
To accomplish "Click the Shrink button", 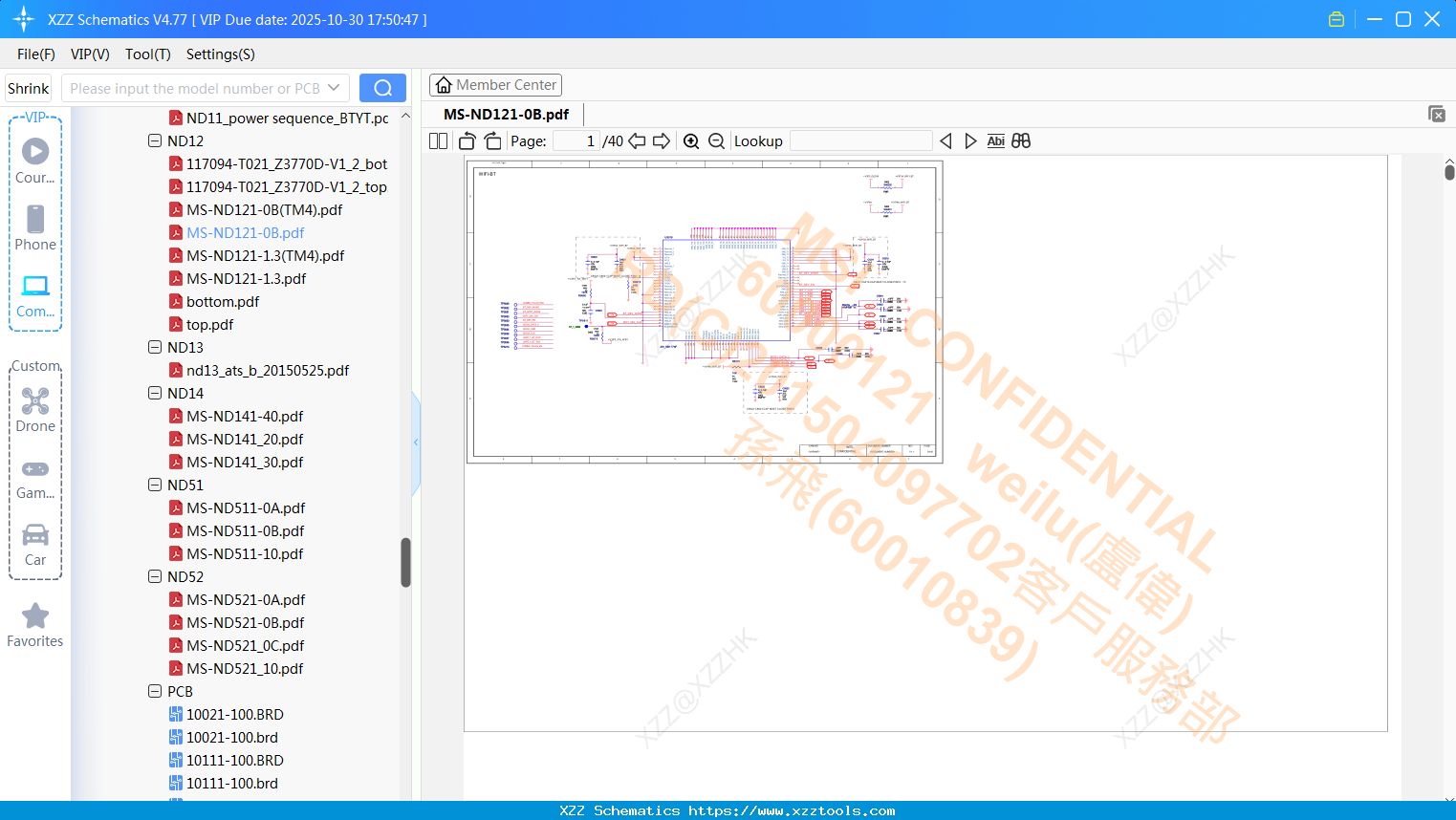I will [x=29, y=88].
